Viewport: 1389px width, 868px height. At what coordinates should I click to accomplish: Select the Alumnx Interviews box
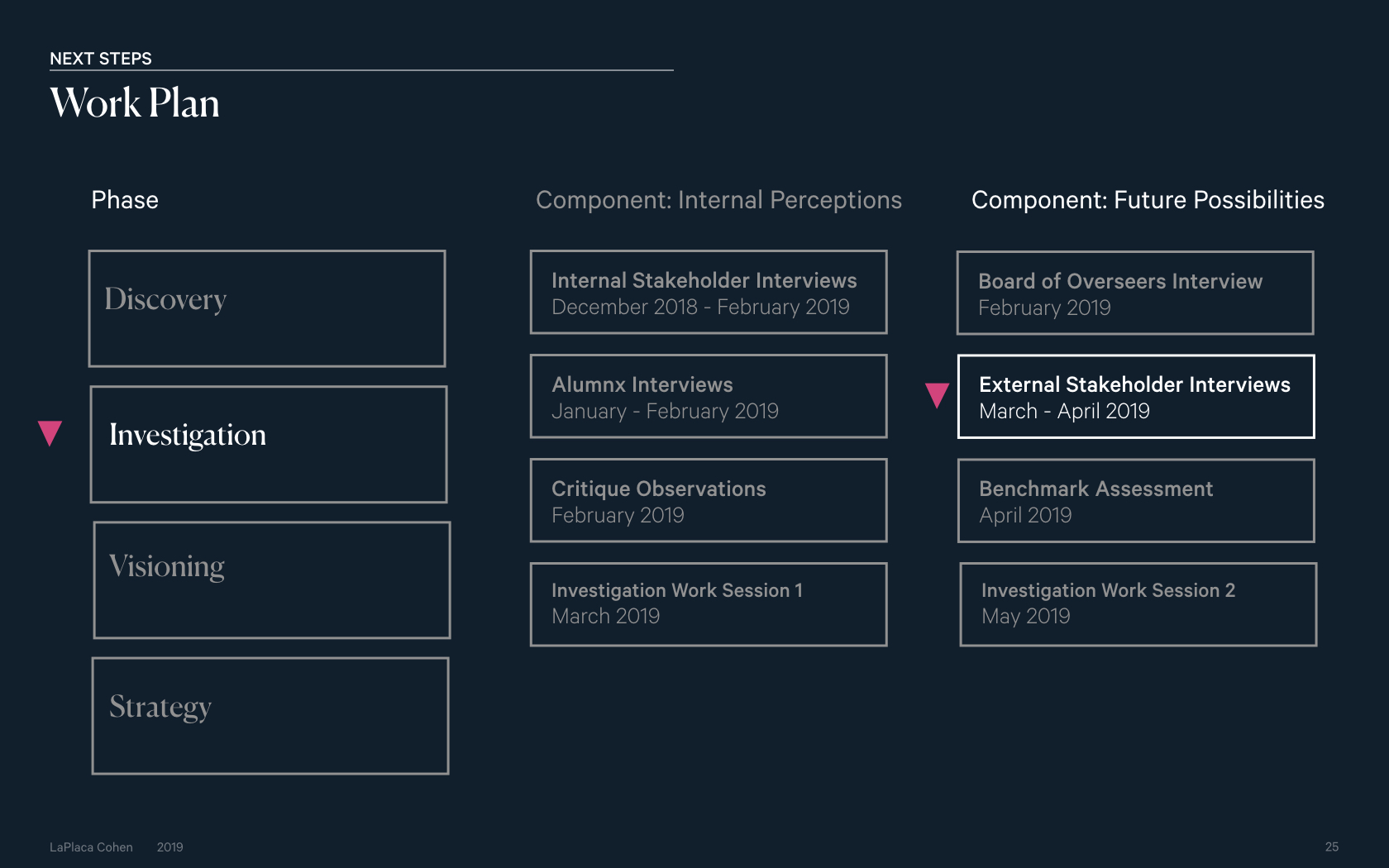click(709, 396)
